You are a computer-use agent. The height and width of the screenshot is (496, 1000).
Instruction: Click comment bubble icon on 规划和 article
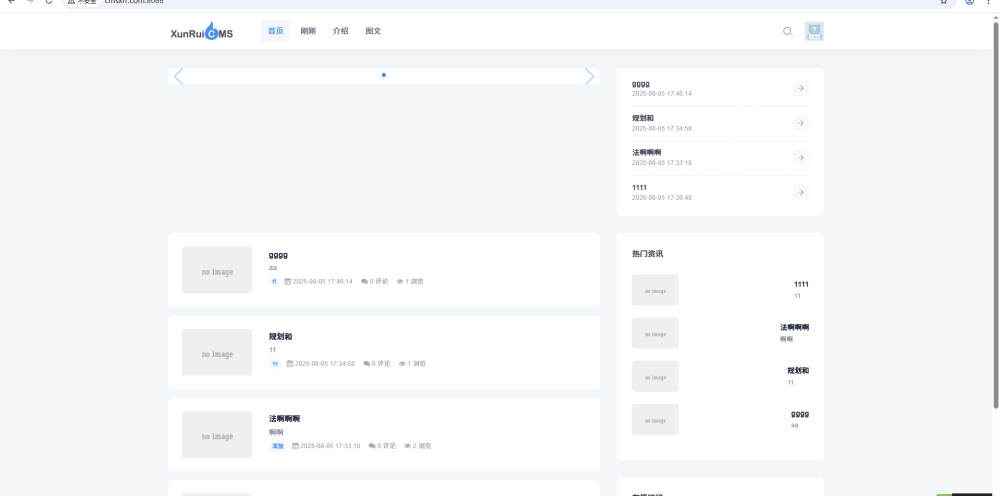click(367, 363)
